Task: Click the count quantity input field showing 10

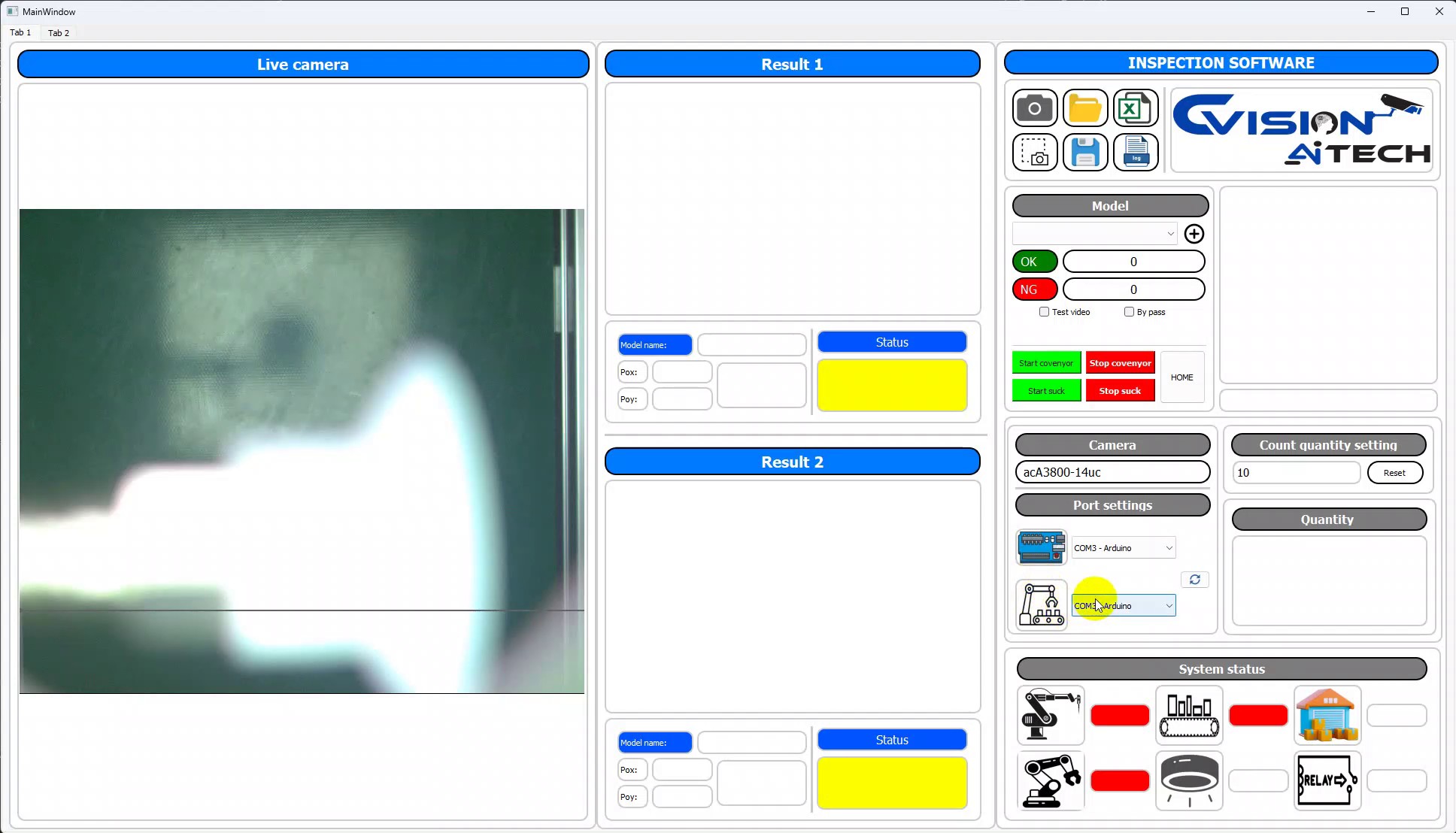Action: click(x=1296, y=473)
